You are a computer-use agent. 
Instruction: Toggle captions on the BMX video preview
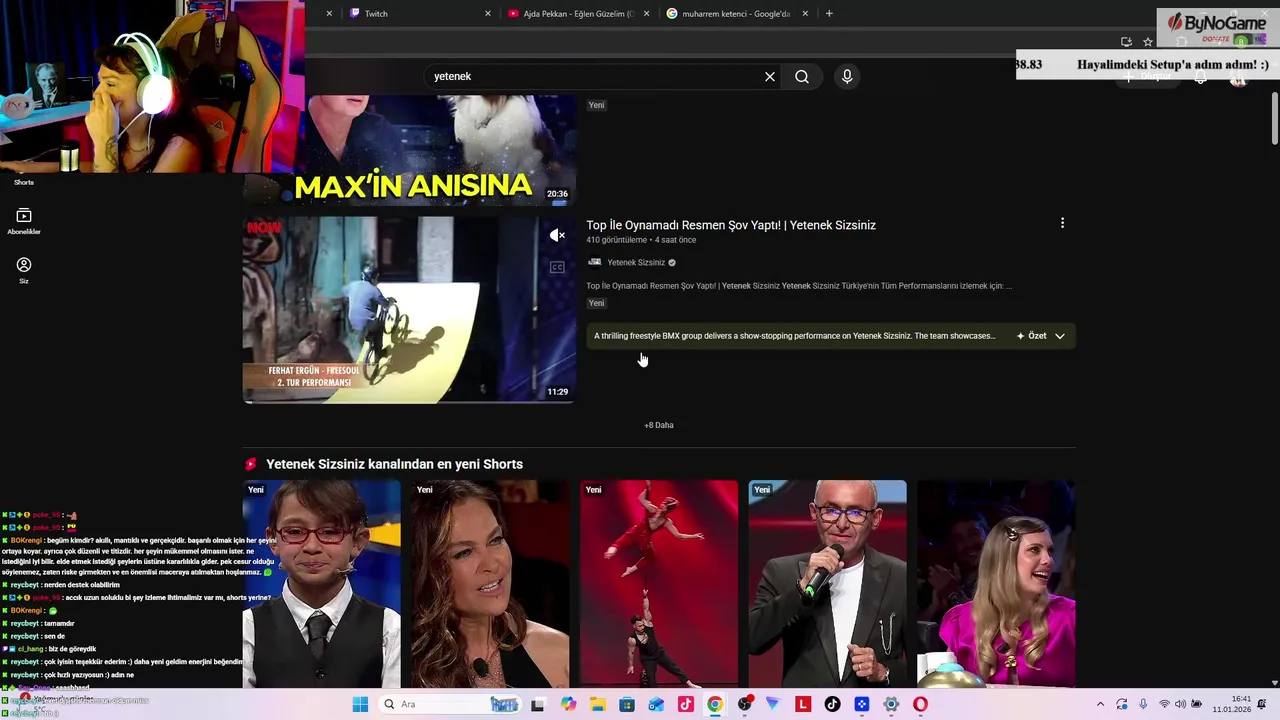pyautogui.click(x=557, y=267)
